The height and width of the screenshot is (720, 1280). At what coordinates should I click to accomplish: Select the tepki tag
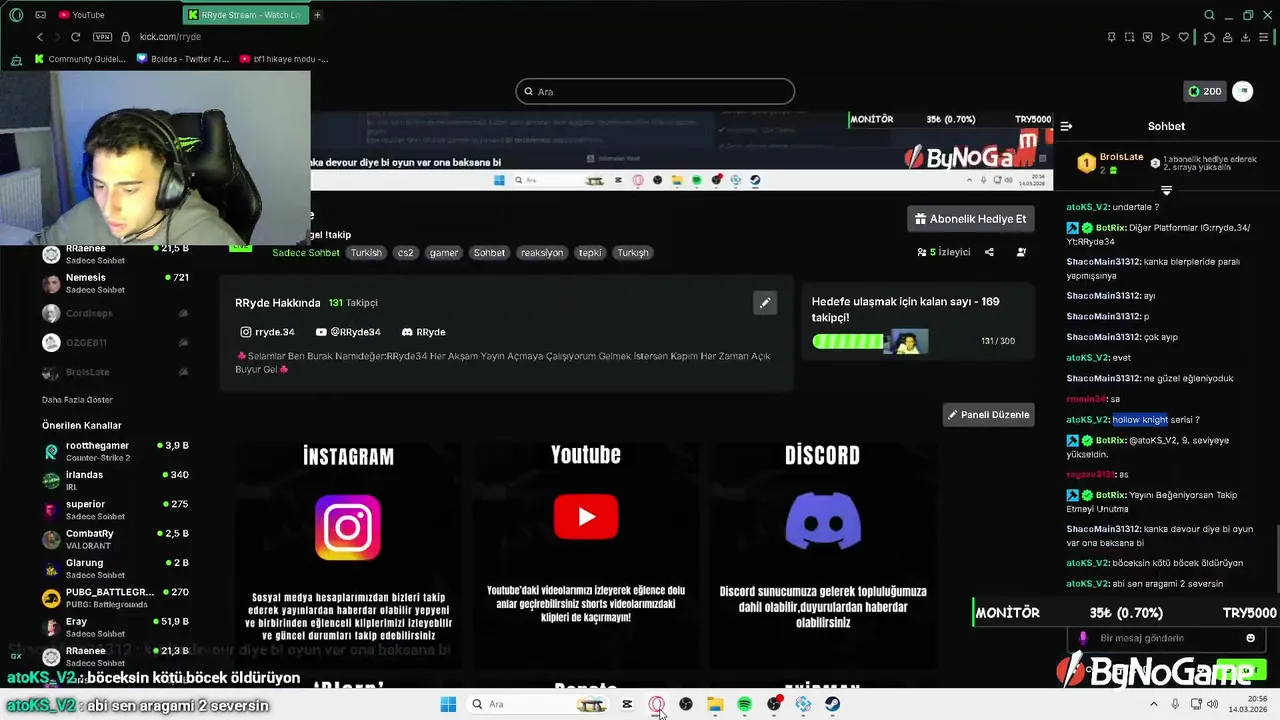coord(590,253)
